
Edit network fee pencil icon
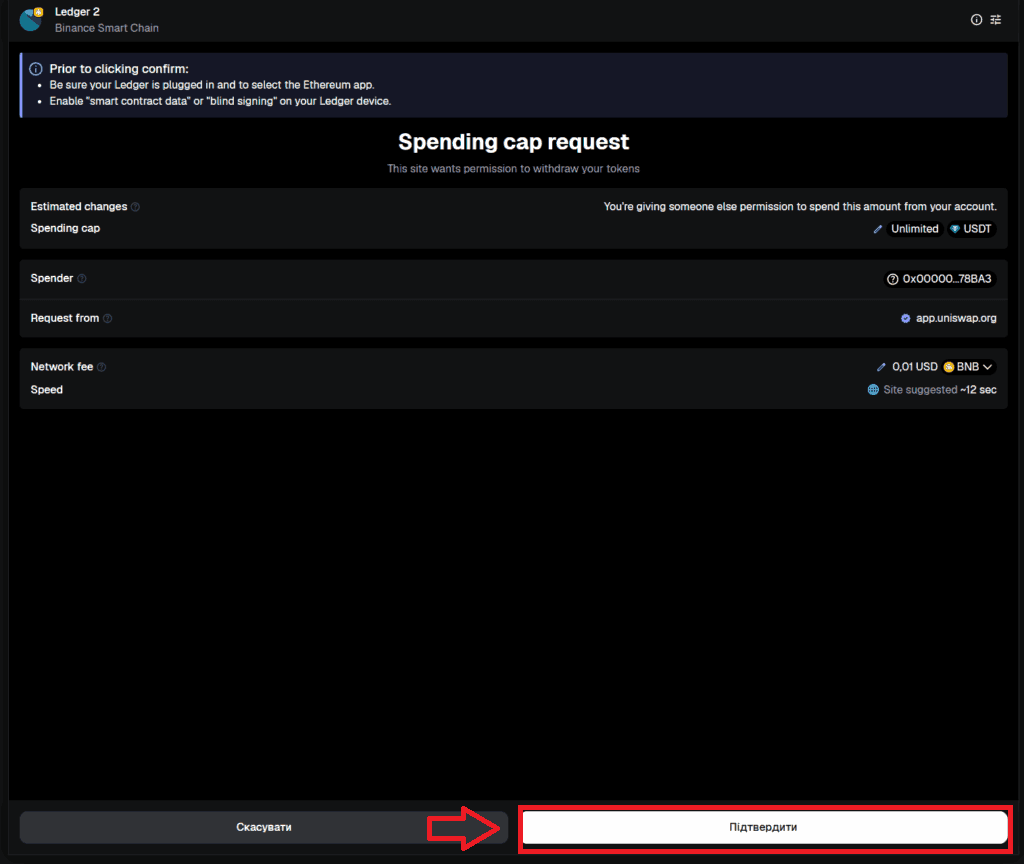(x=881, y=367)
